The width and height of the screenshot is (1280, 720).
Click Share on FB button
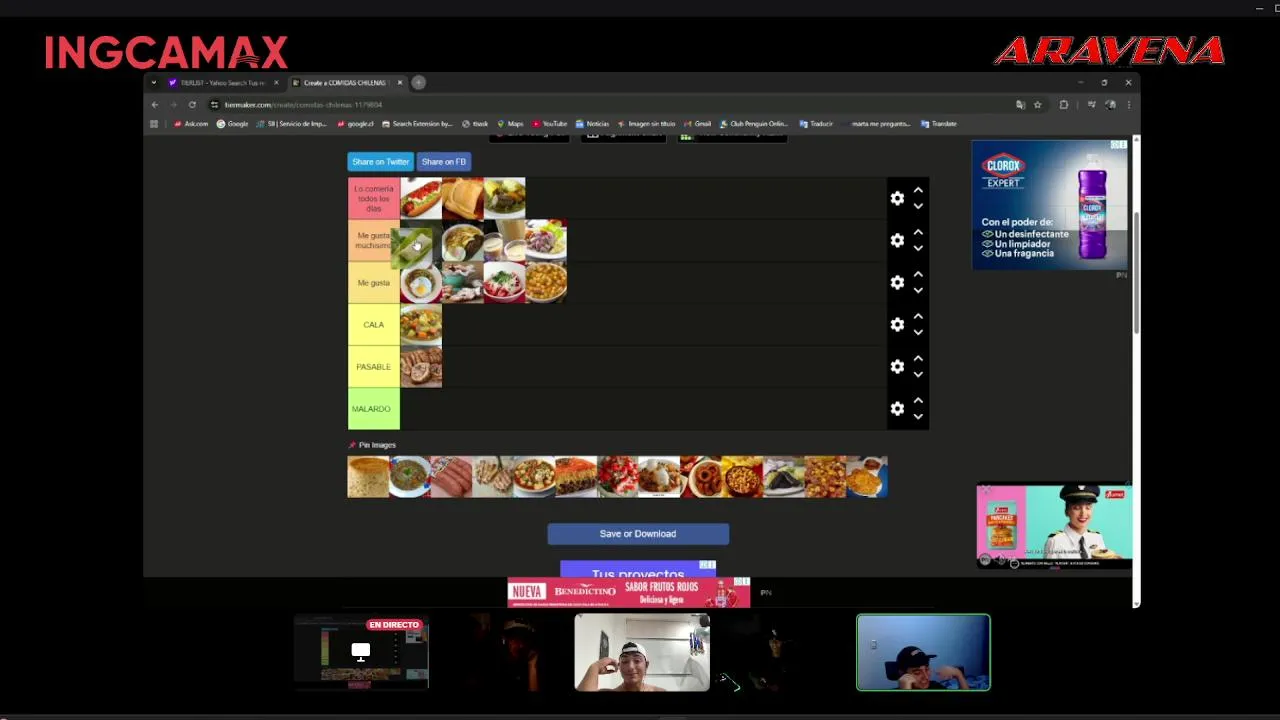[x=443, y=162]
